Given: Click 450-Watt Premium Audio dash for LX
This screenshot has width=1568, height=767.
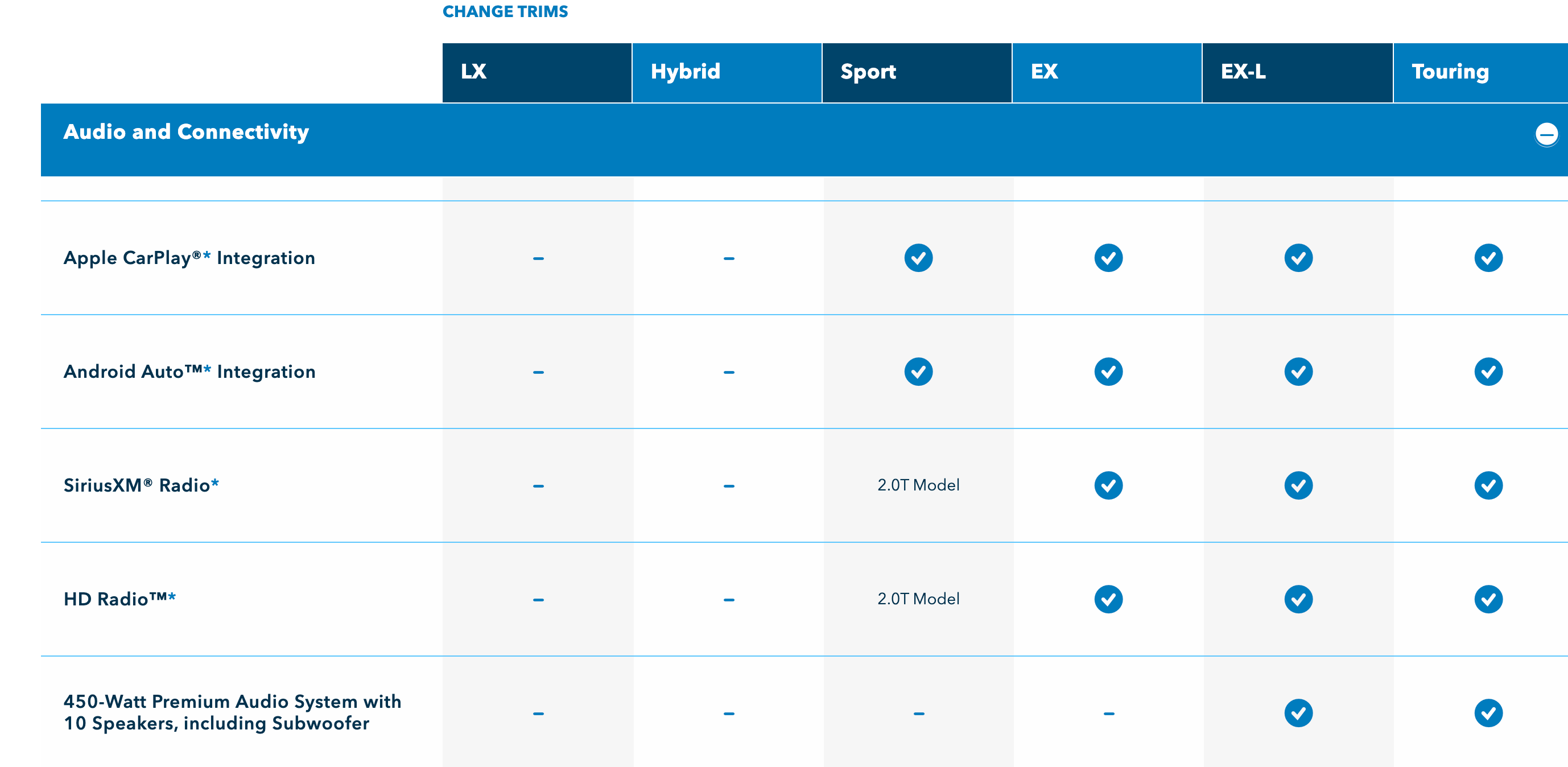Looking at the screenshot, I should 538,714.
